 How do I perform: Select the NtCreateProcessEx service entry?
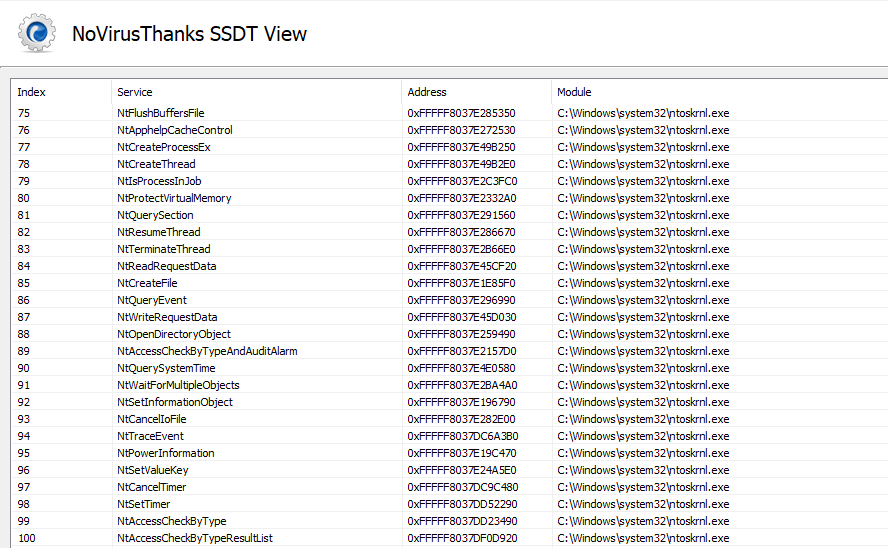[163, 147]
